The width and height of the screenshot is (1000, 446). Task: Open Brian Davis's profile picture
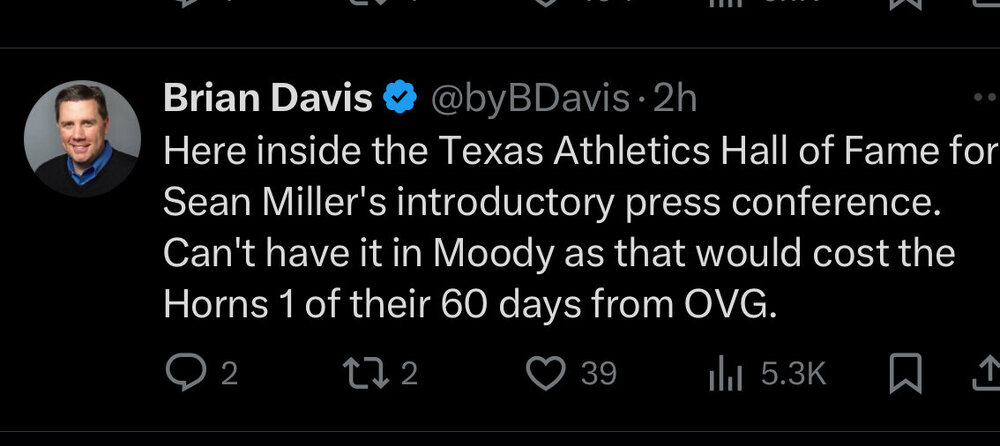point(82,138)
